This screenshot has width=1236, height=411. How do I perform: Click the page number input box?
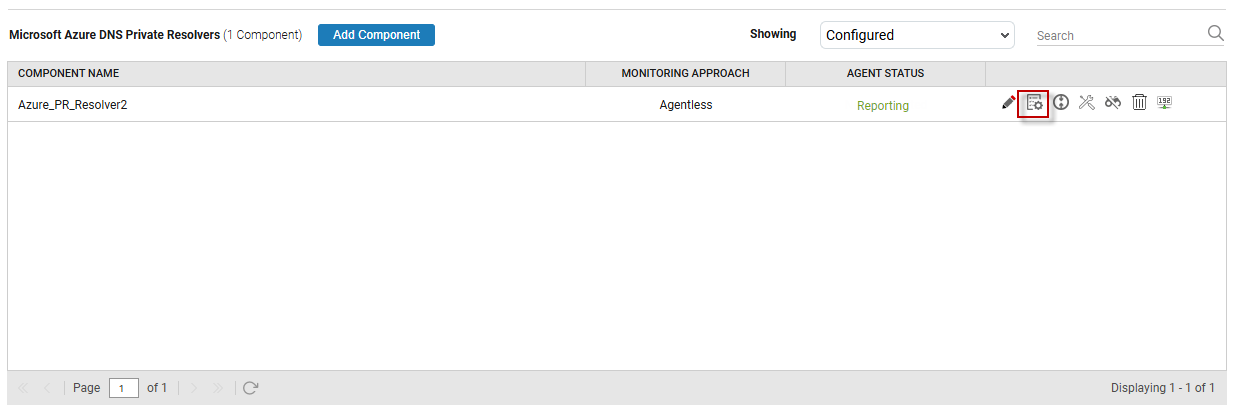tap(123, 388)
